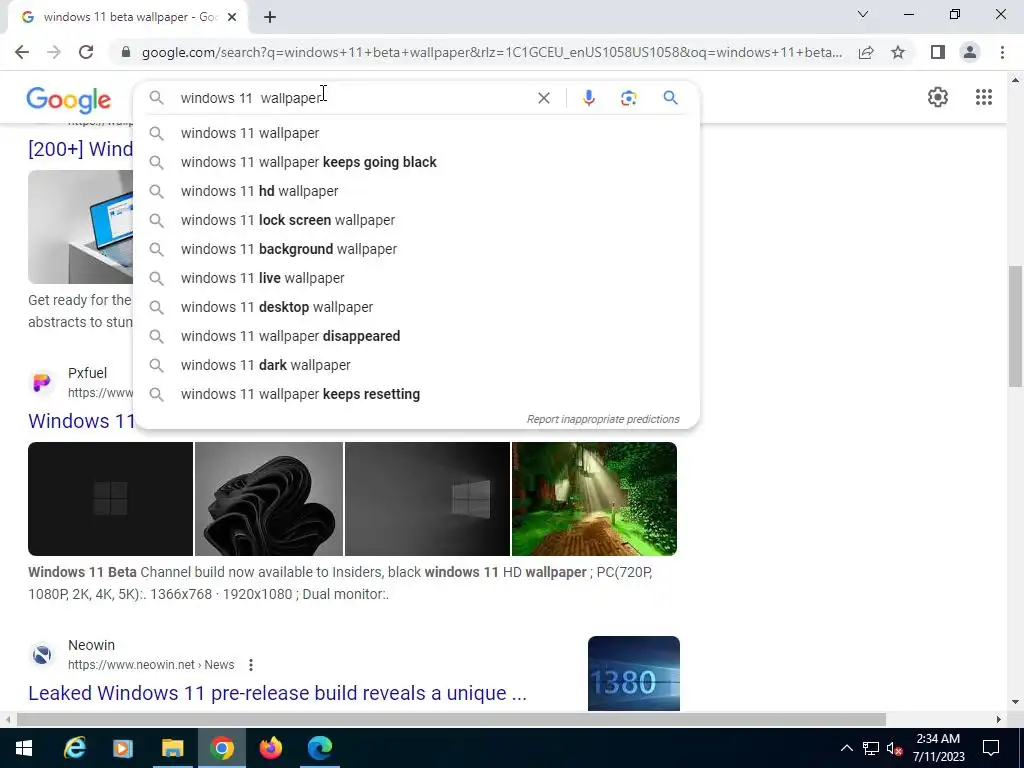The image size is (1024, 768).
Task: Open the network tray icon
Action: (871, 748)
